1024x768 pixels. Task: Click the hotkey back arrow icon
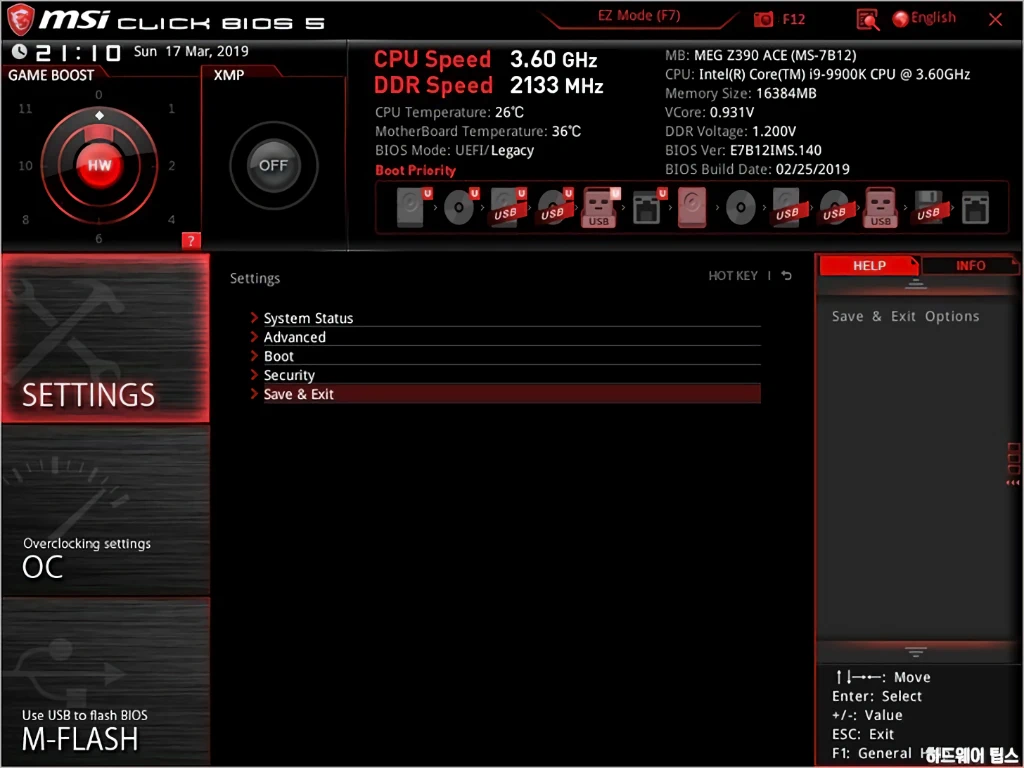(x=787, y=276)
